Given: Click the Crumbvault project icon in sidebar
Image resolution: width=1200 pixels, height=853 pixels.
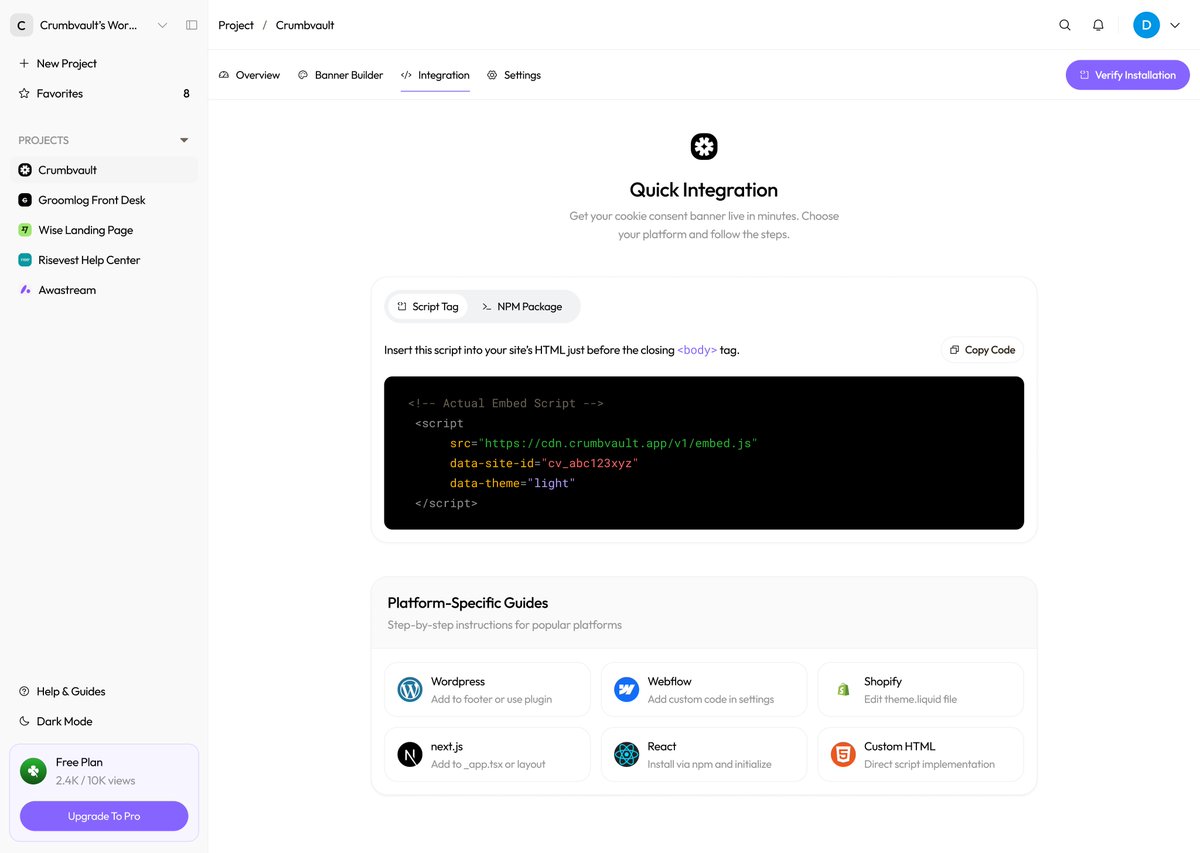Looking at the screenshot, I should coord(25,170).
